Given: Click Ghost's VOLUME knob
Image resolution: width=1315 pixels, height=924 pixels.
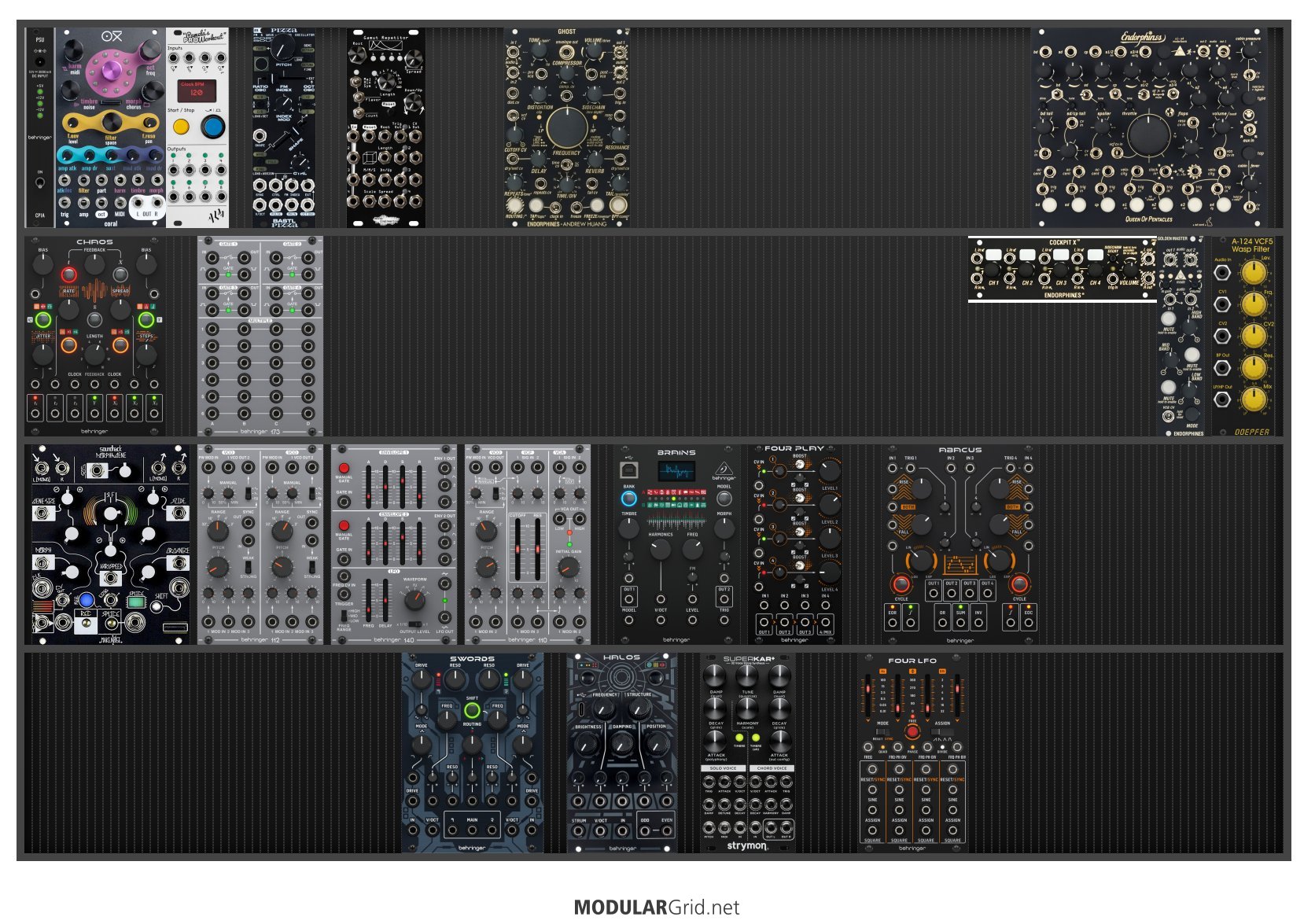Looking at the screenshot, I should (594, 50).
